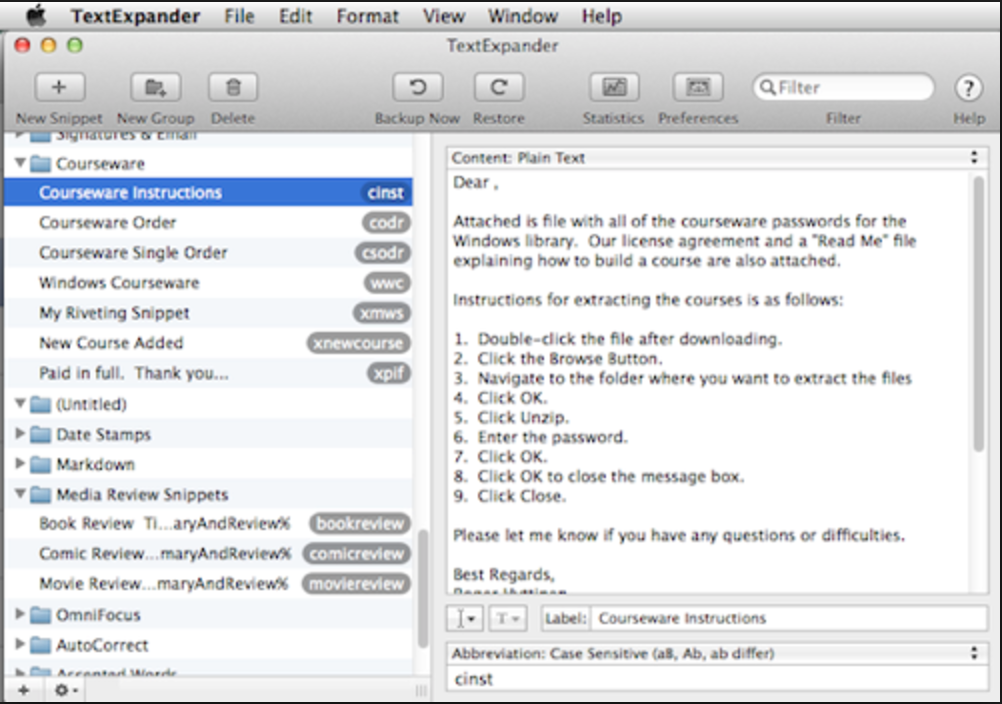Click the Media Review Snippets folder icon

point(41,495)
